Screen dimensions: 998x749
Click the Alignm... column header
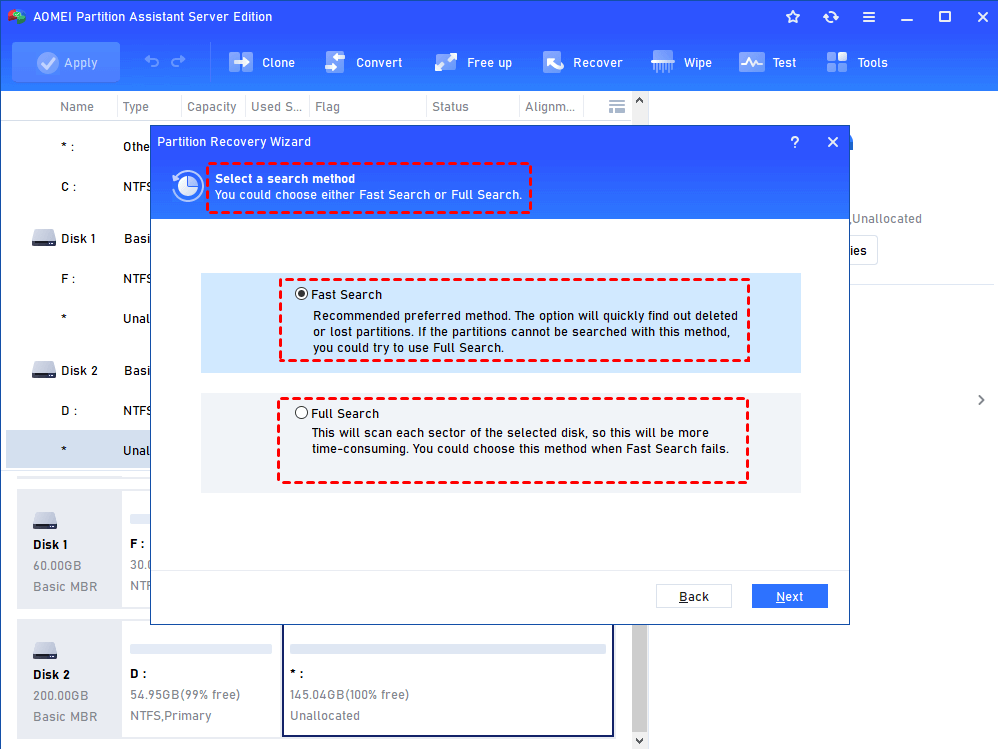click(549, 107)
